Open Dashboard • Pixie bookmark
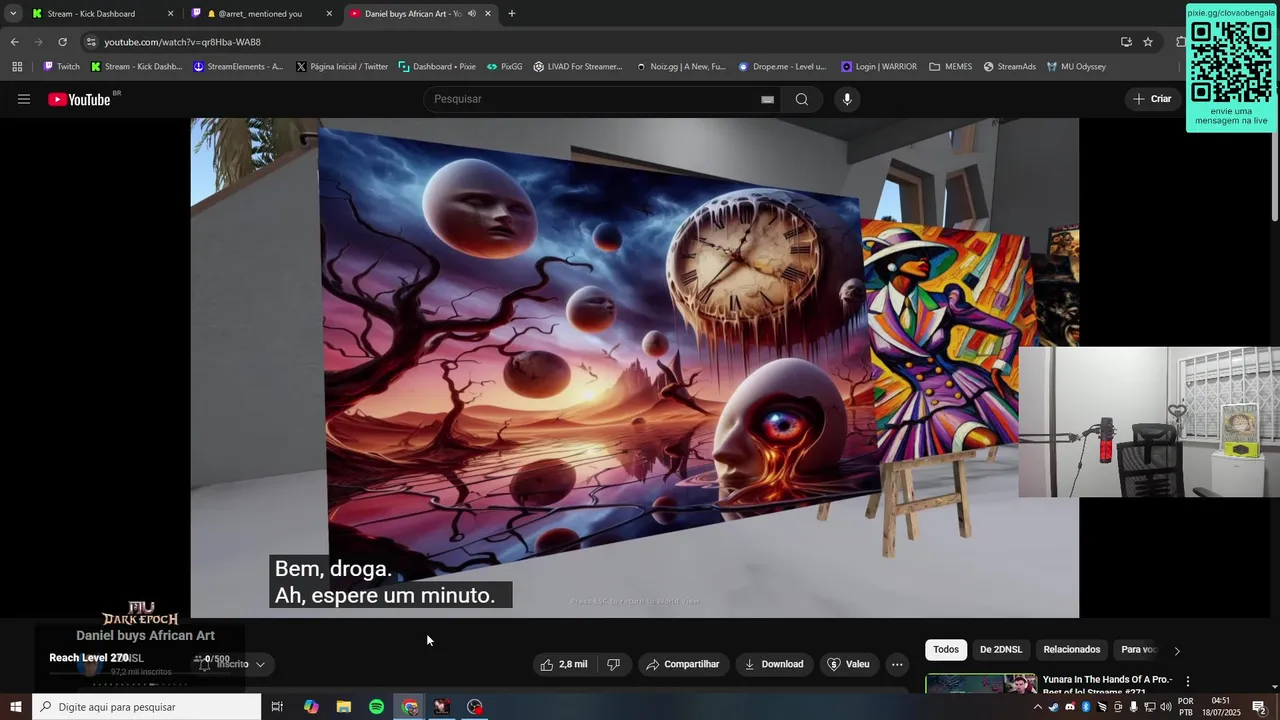The image size is (1280, 720). [437, 67]
